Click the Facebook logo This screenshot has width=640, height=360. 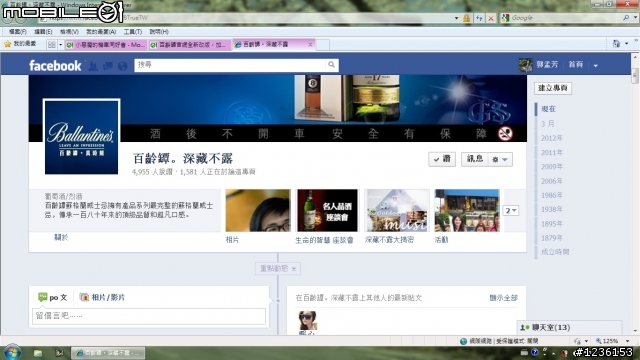[55, 66]
